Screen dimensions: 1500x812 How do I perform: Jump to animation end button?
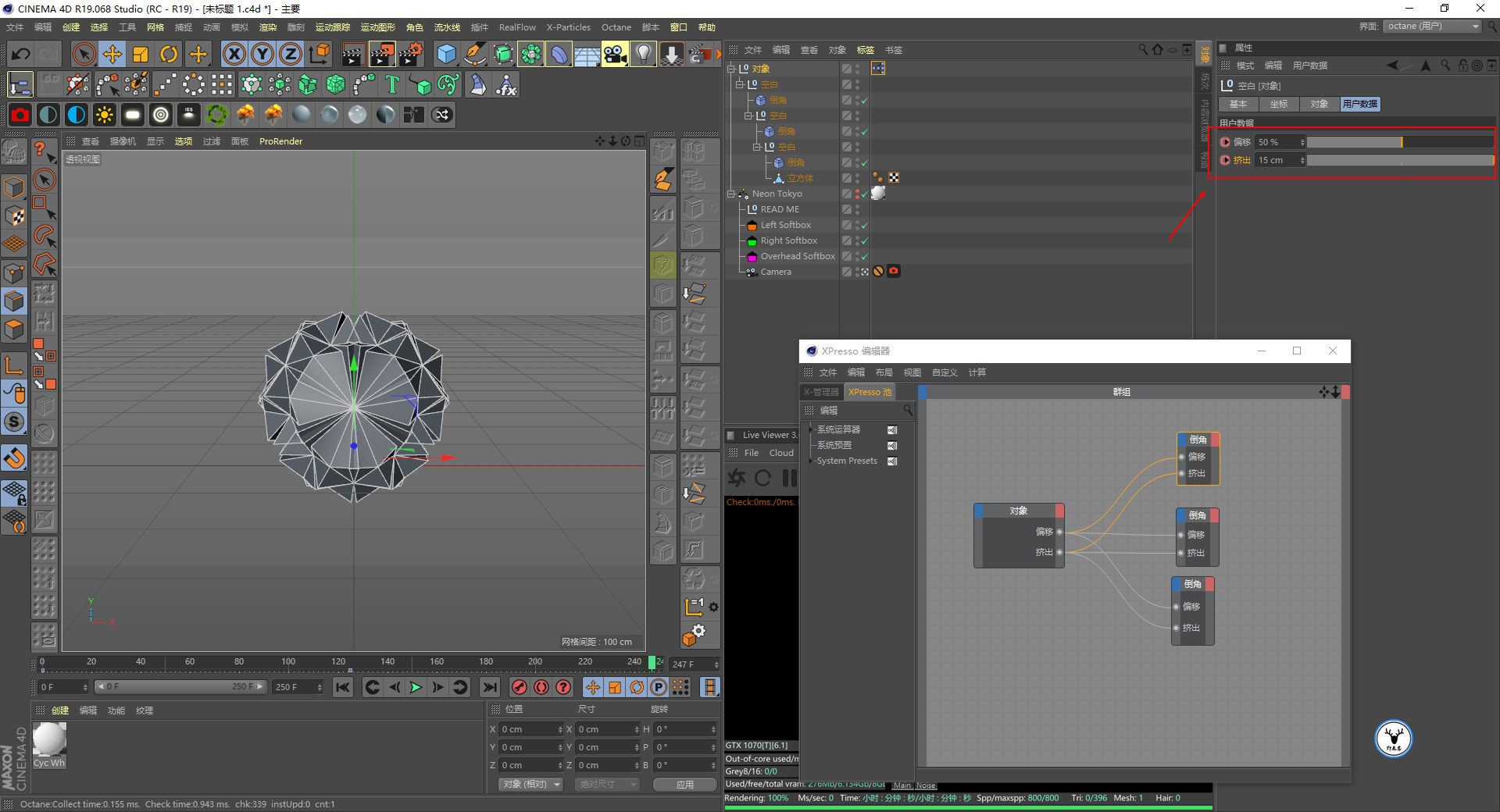click(489, 687)
